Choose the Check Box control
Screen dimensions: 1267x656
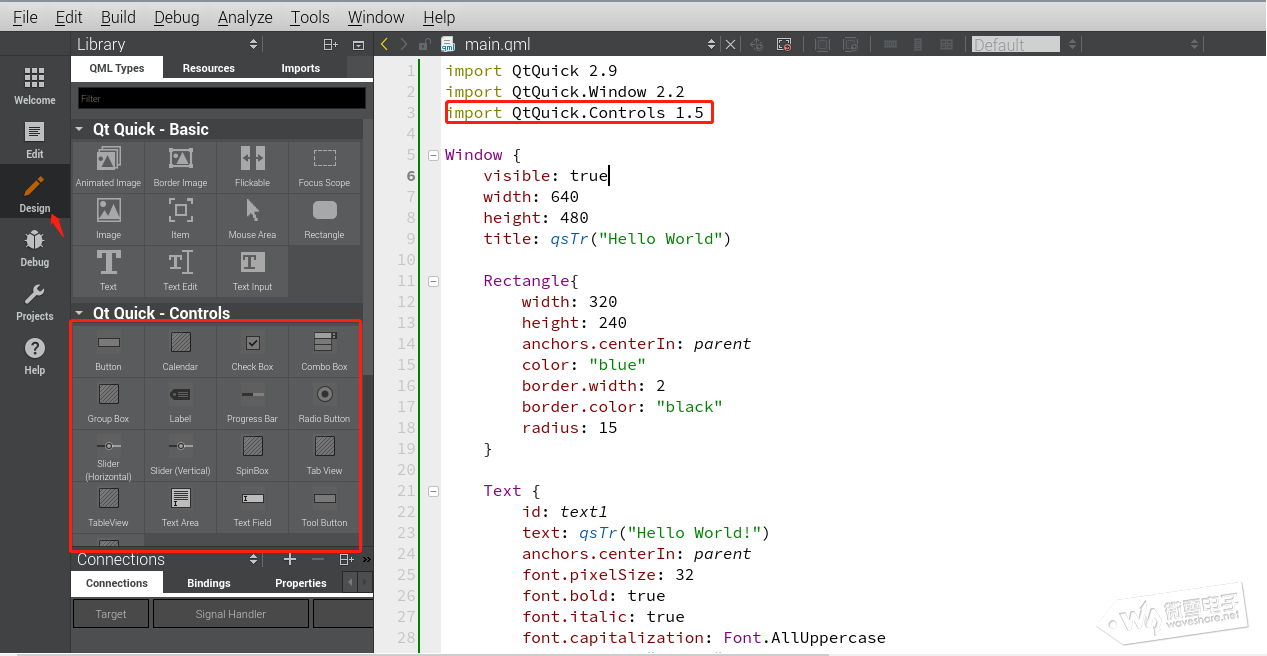click(x=252, y=350)
